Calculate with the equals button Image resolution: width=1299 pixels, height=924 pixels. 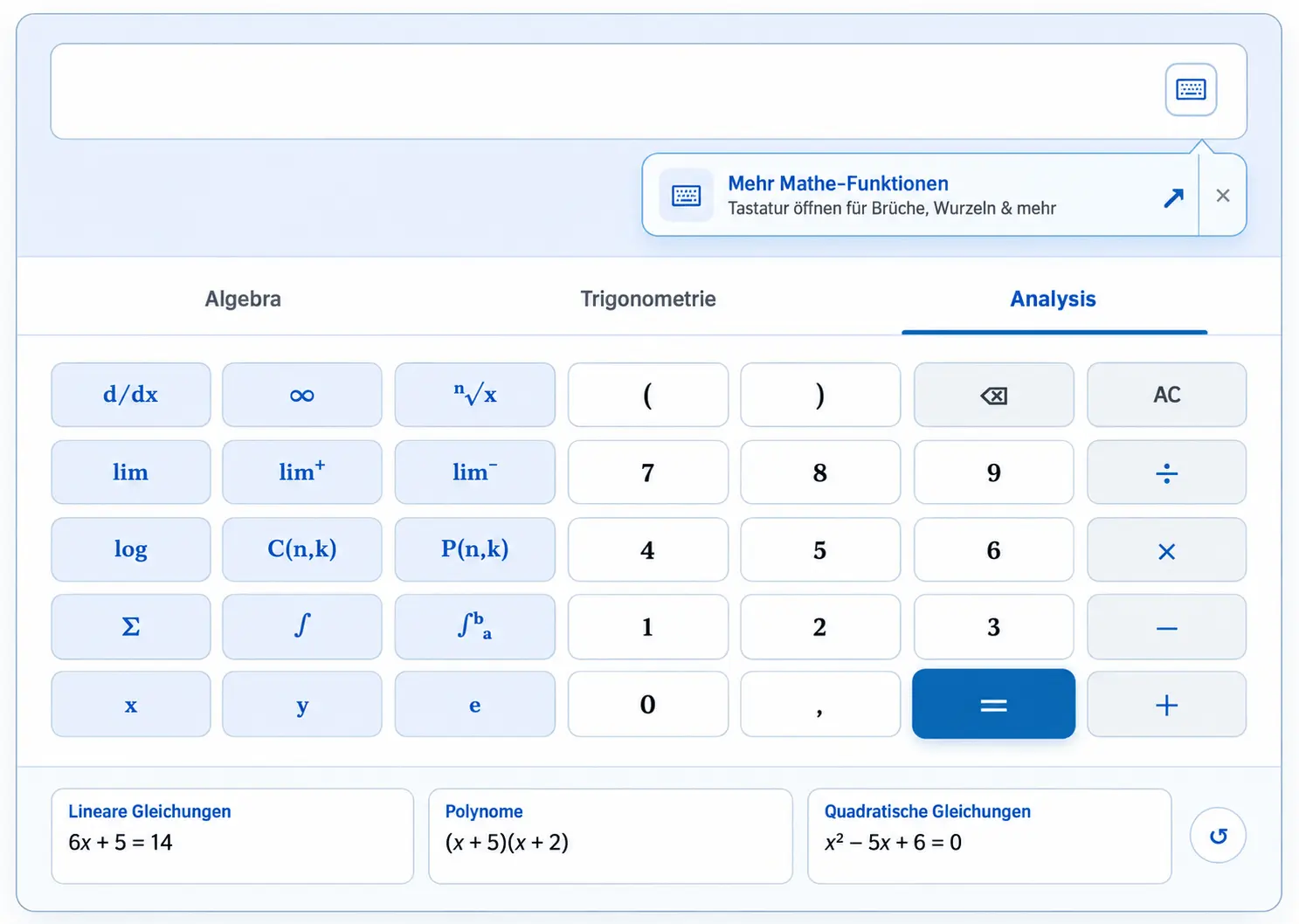point(994,704)
